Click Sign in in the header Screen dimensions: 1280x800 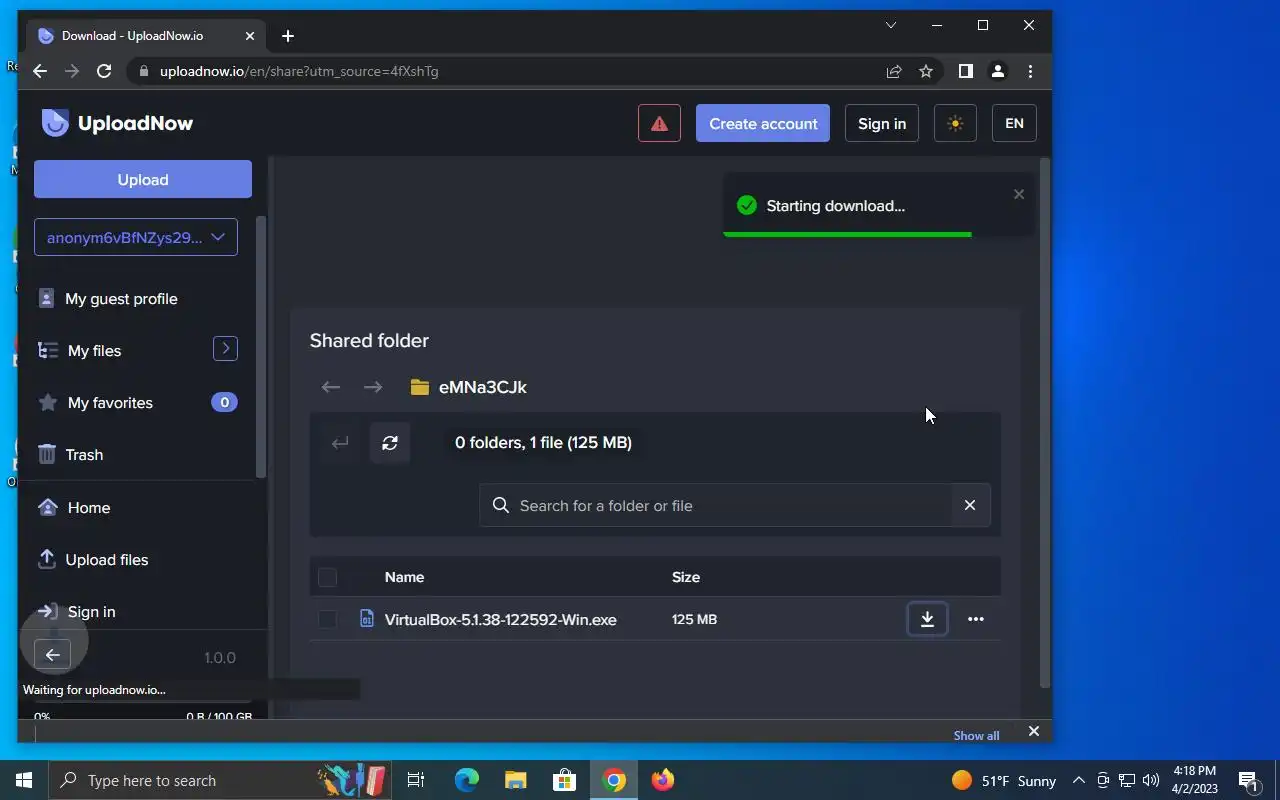coord(882,123)
